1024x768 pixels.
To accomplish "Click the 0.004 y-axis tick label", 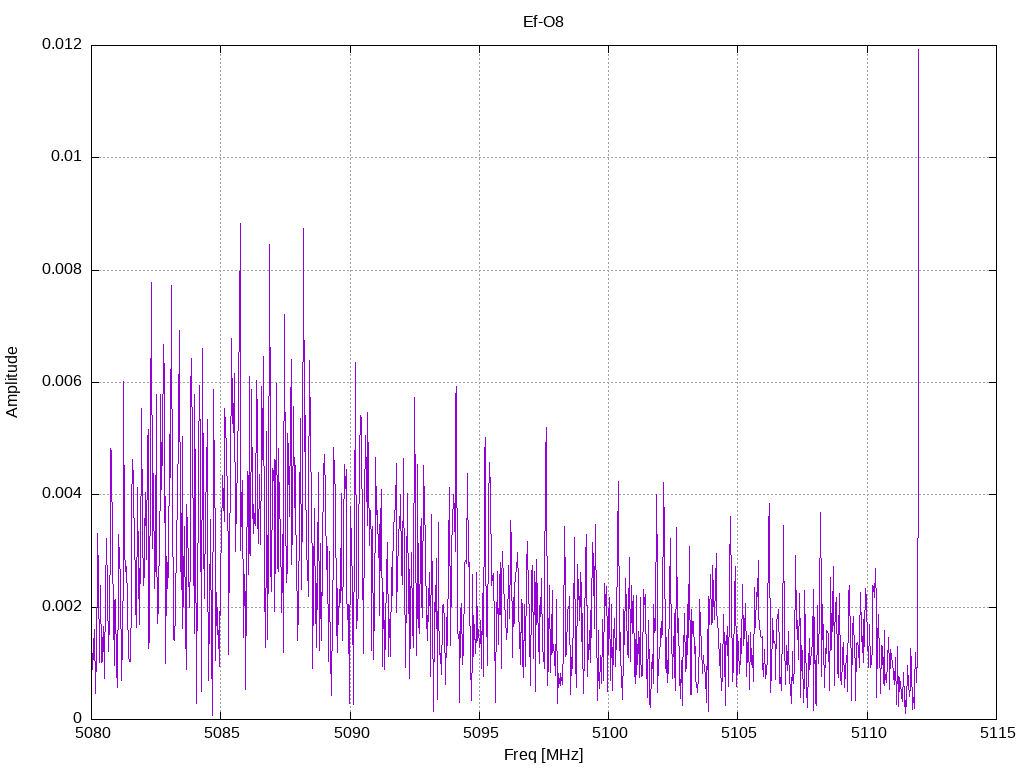I will (x=62, y=494).
